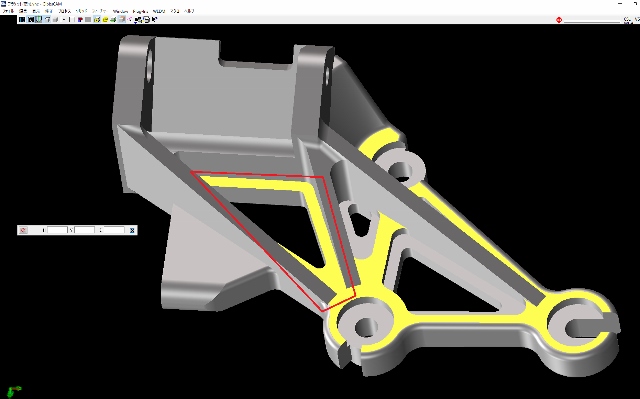This screenshot has height=399, width=640.
Task: Toggle the highlighted gray view toolbar button
Action: click(122, 19)
